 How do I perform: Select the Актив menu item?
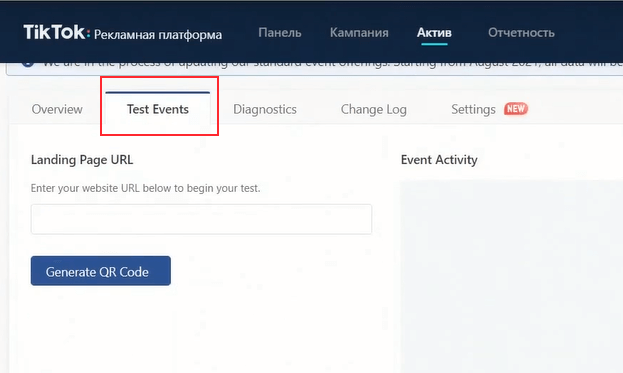(434, 33)
